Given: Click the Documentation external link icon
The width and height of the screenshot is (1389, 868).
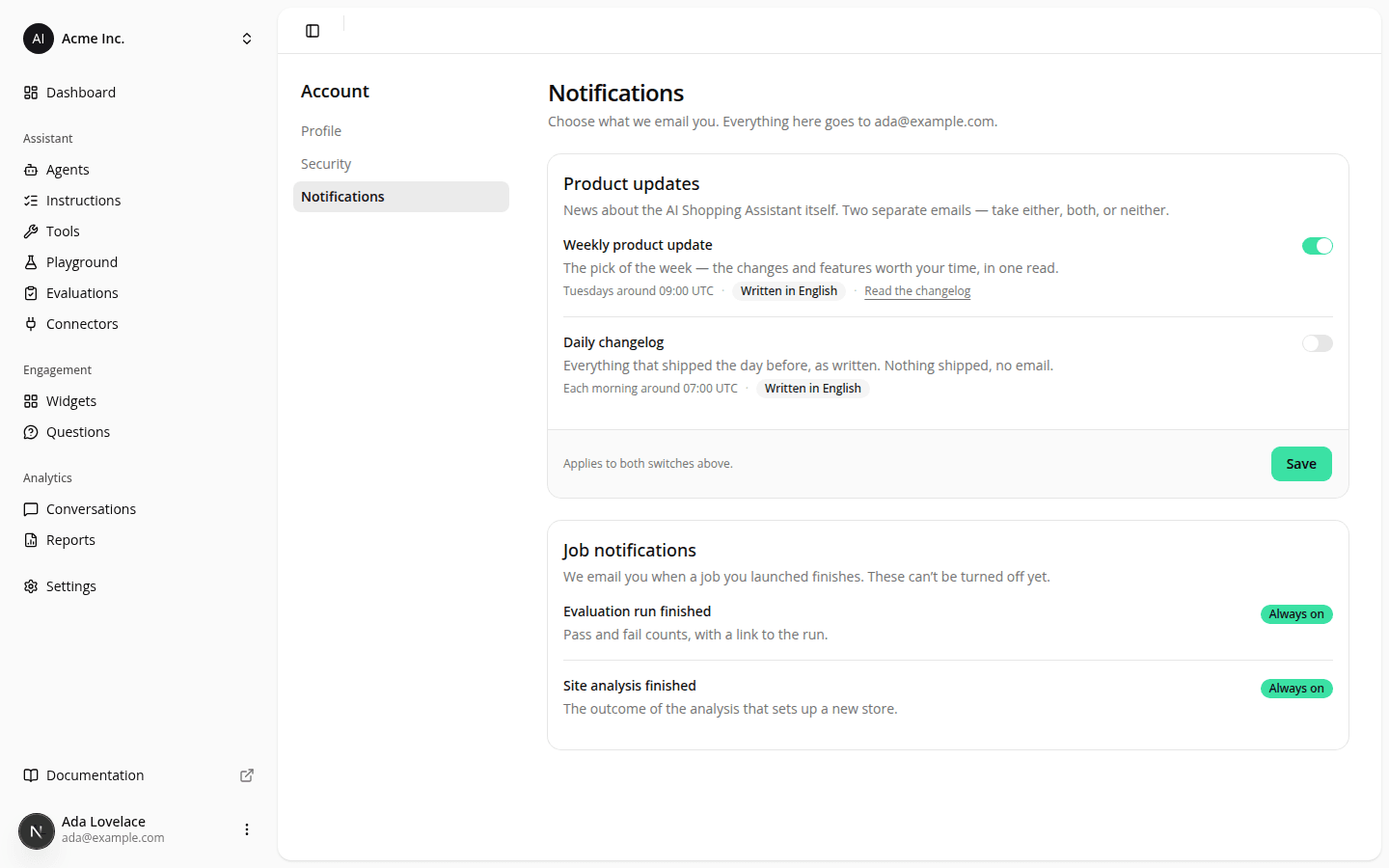Looking at the screenshot, I should (247, 775).
